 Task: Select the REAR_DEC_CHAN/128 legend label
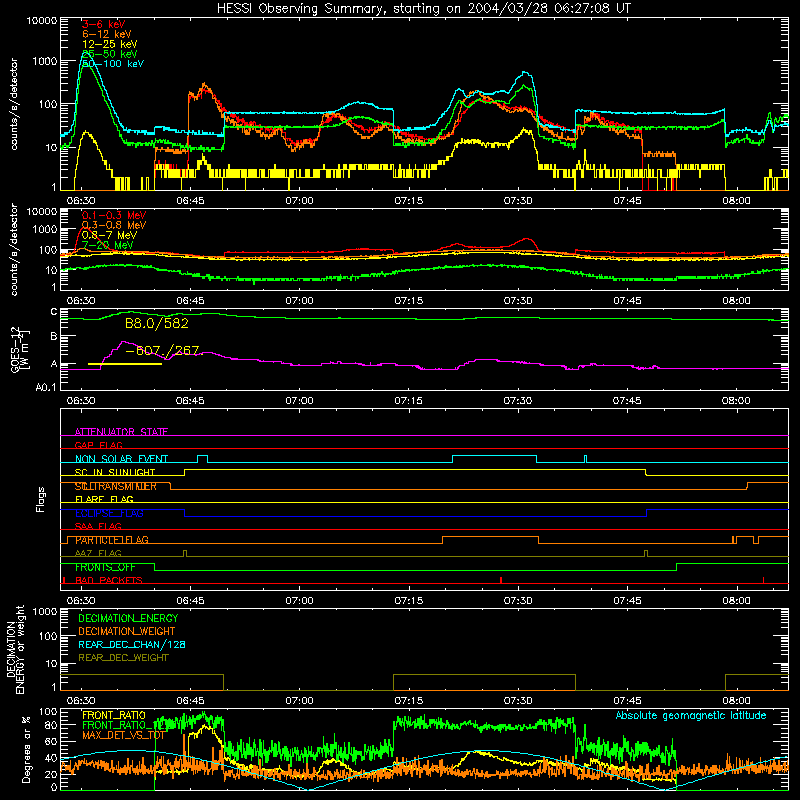tap(132, 644)
